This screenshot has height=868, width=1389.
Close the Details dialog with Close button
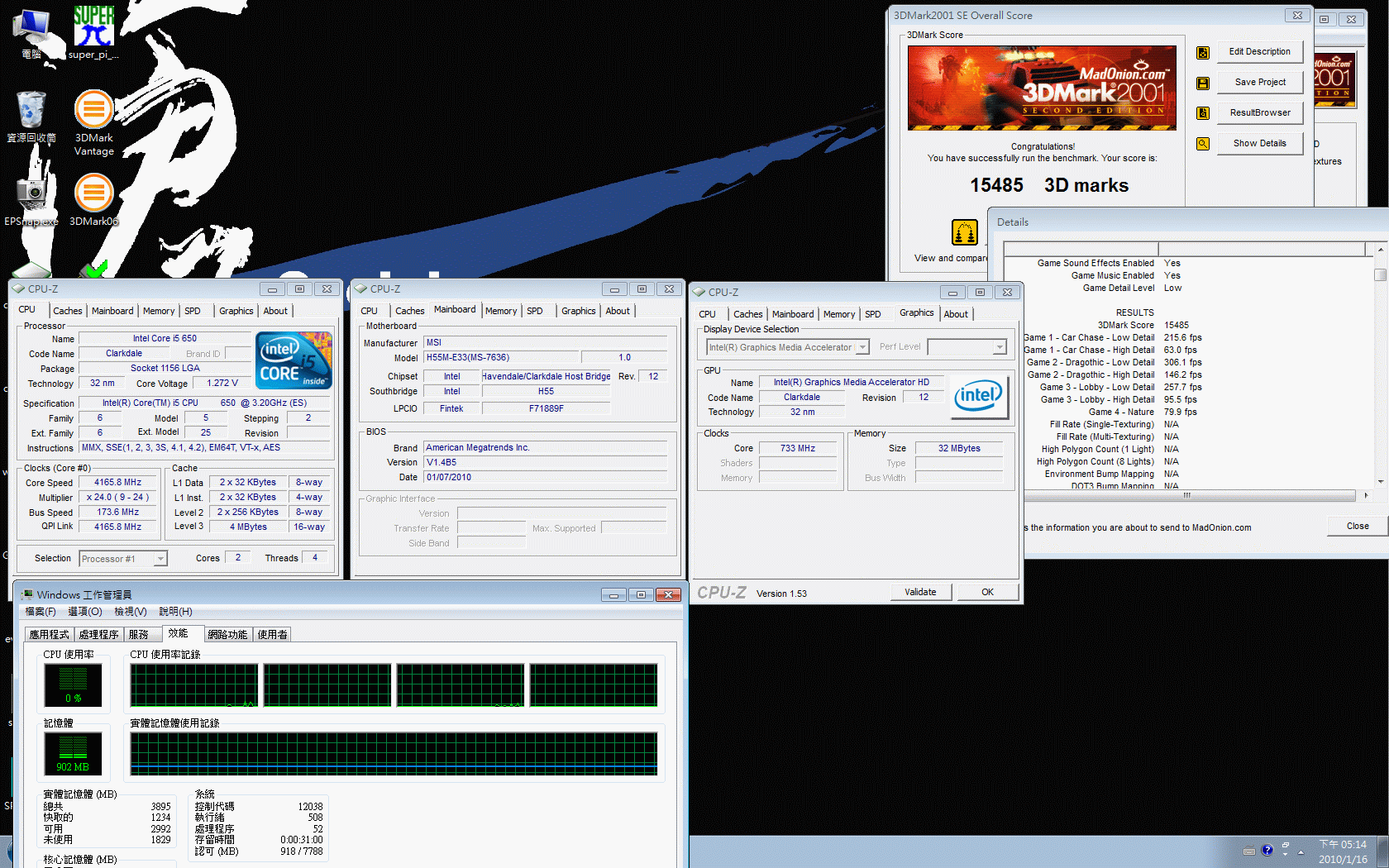click(1357, 527)
